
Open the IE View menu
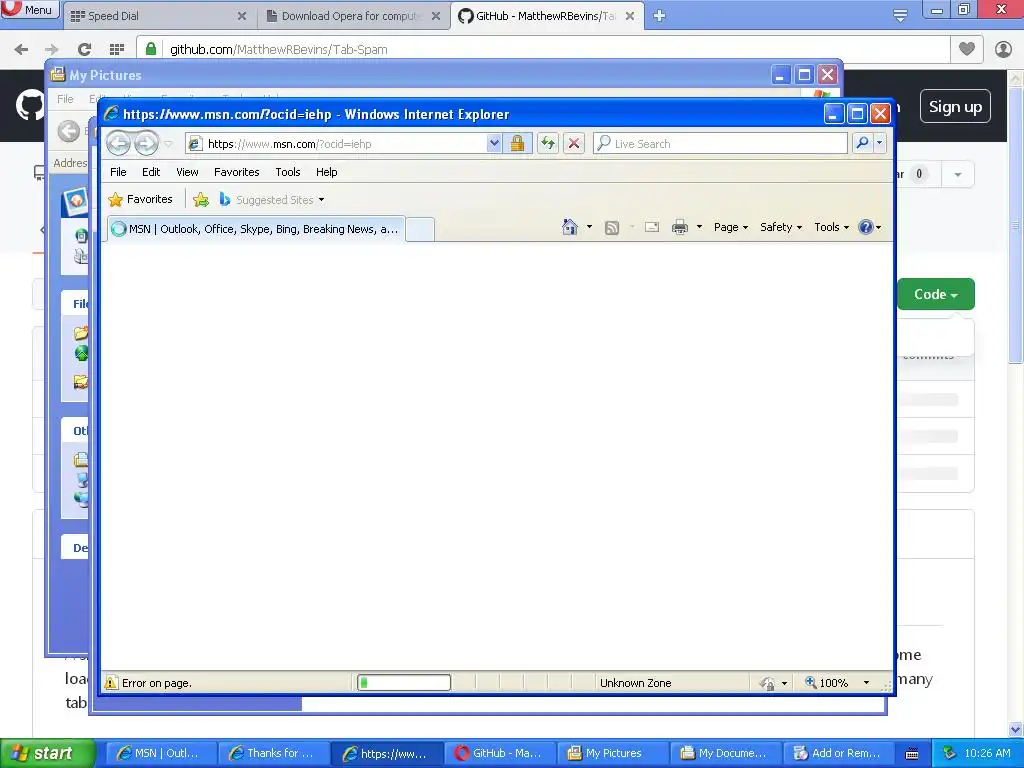(187, 172)
